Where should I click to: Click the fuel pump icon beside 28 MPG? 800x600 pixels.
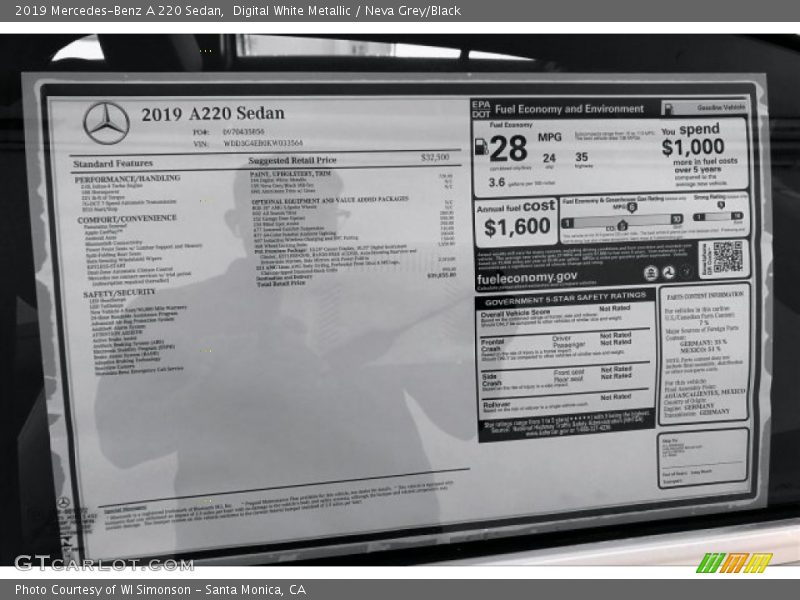click(x=481, y=146)
